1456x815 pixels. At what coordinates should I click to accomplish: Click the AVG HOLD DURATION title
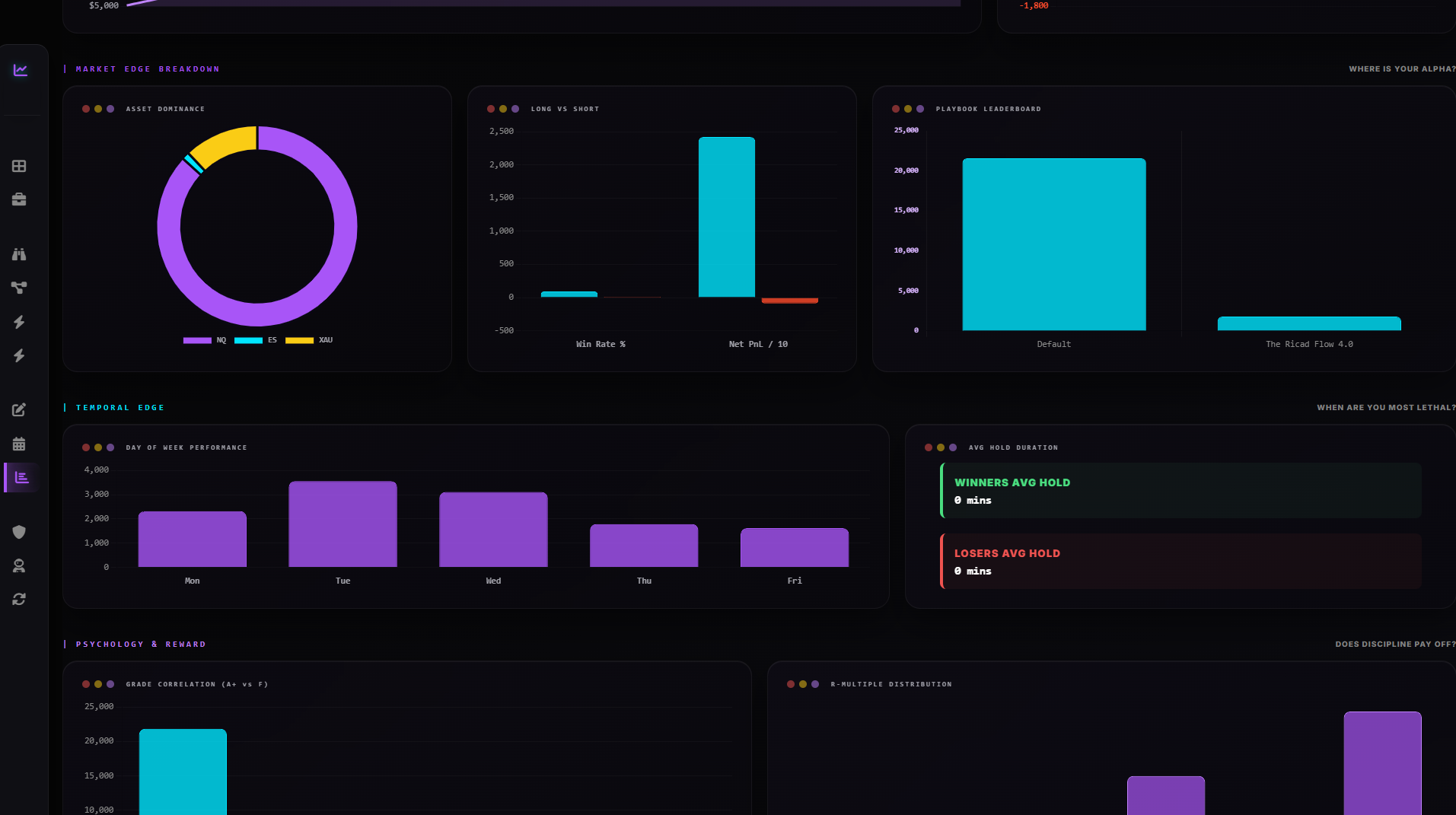click(1013, 447)
